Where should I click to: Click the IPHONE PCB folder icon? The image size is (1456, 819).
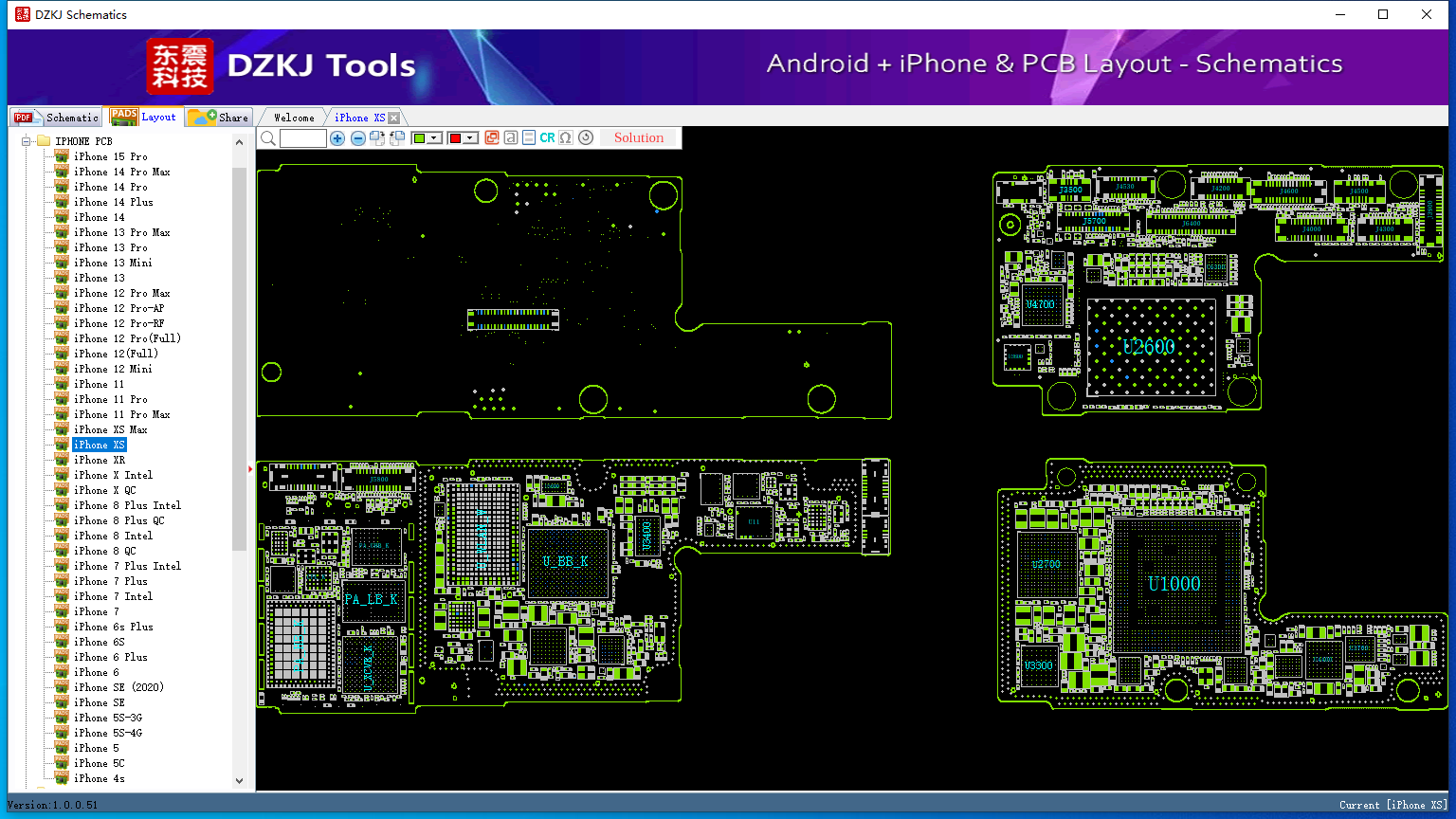tap(44, 141)
